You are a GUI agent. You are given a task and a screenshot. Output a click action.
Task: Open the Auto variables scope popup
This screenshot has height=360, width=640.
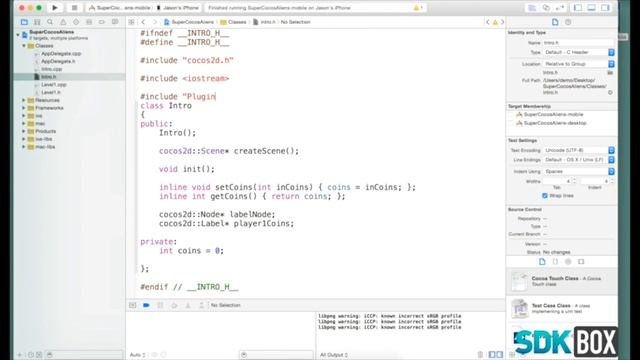pyautogui.click(x=138, y=355)
